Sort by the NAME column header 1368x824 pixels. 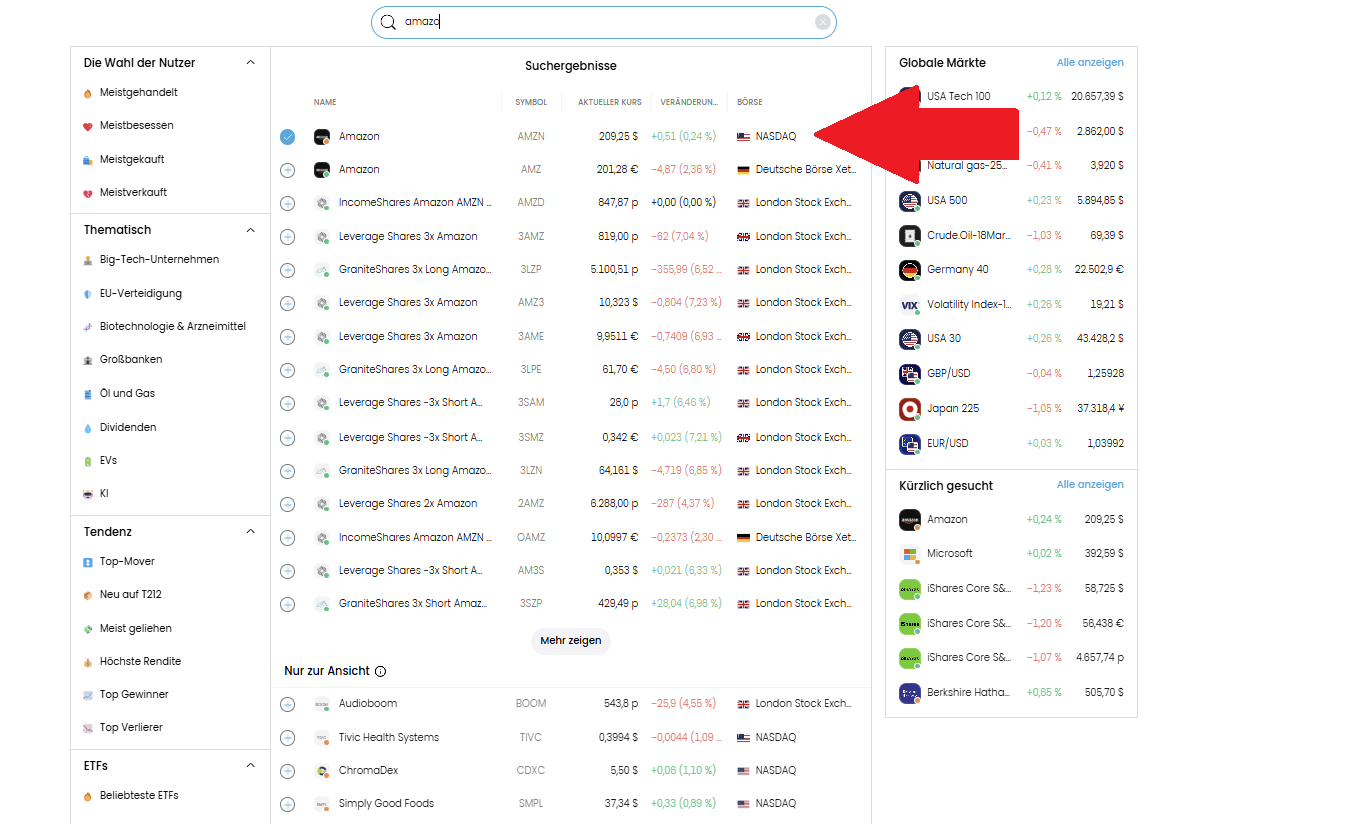click(325, 102)
